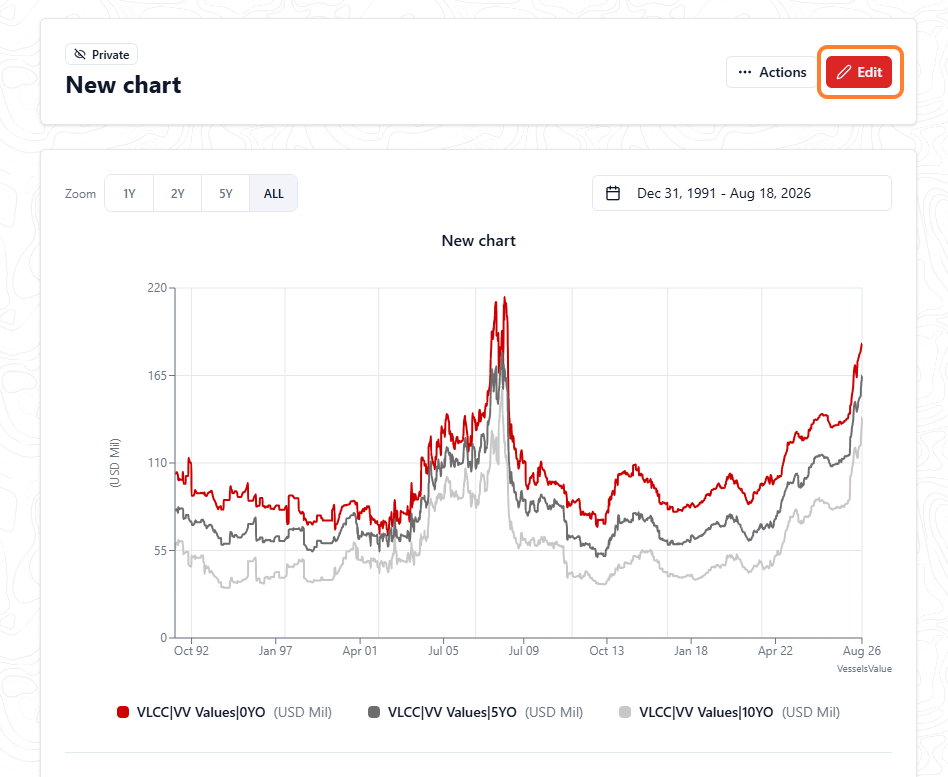Click the "Apr 22" x-axis label
This screenshot has height=777, width=948.
(775, 651)
